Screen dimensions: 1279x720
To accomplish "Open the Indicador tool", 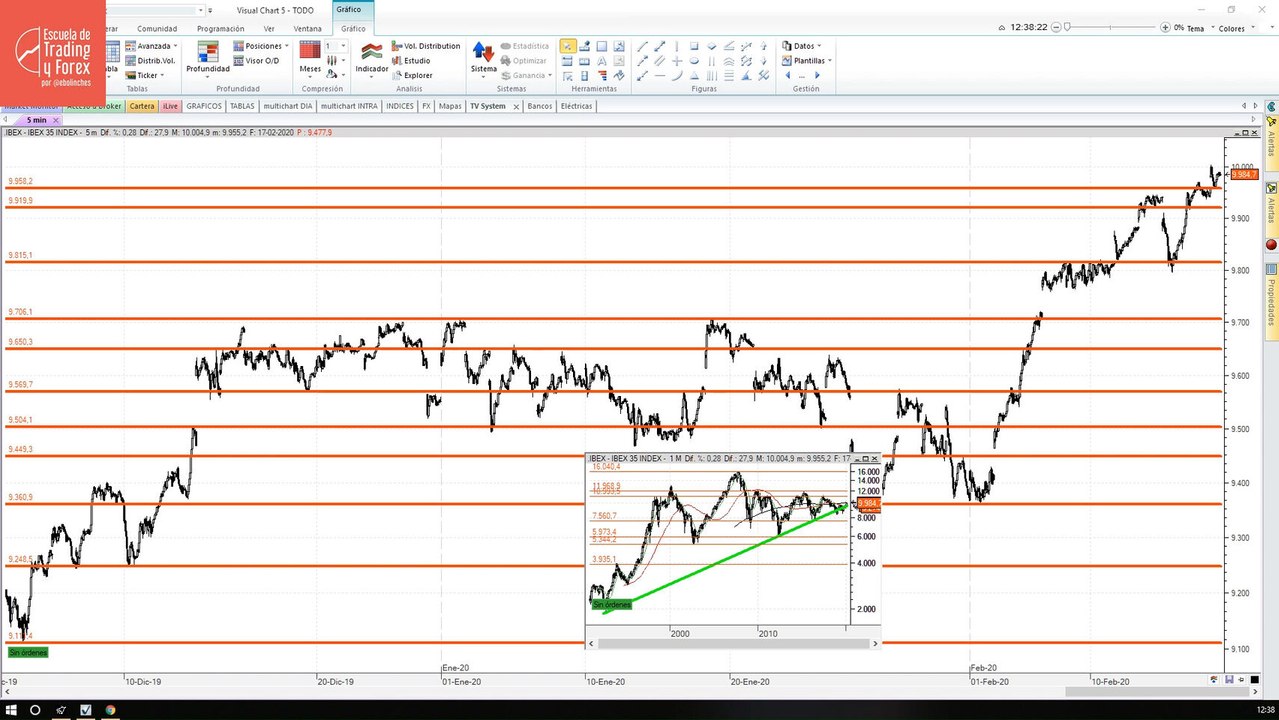I will pyautogui.click(x=371, y=58).
